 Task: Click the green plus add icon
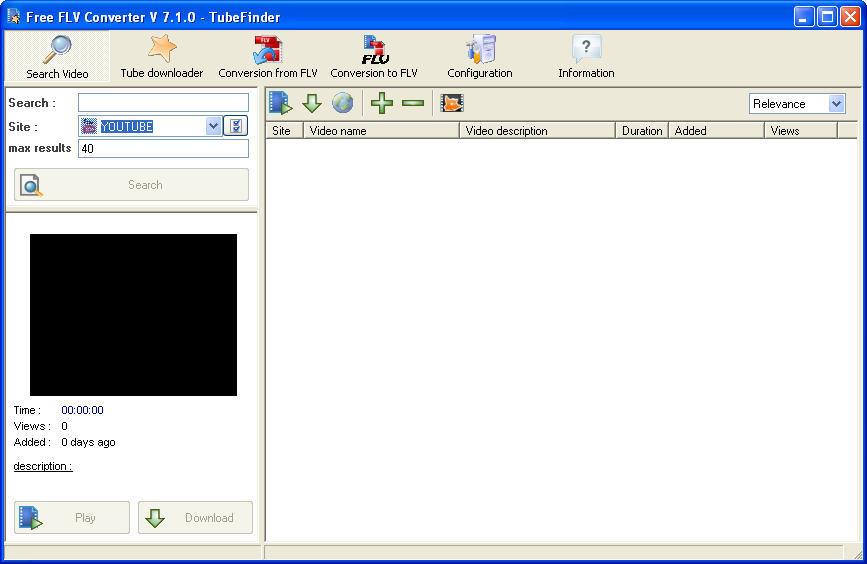[382, 103]
